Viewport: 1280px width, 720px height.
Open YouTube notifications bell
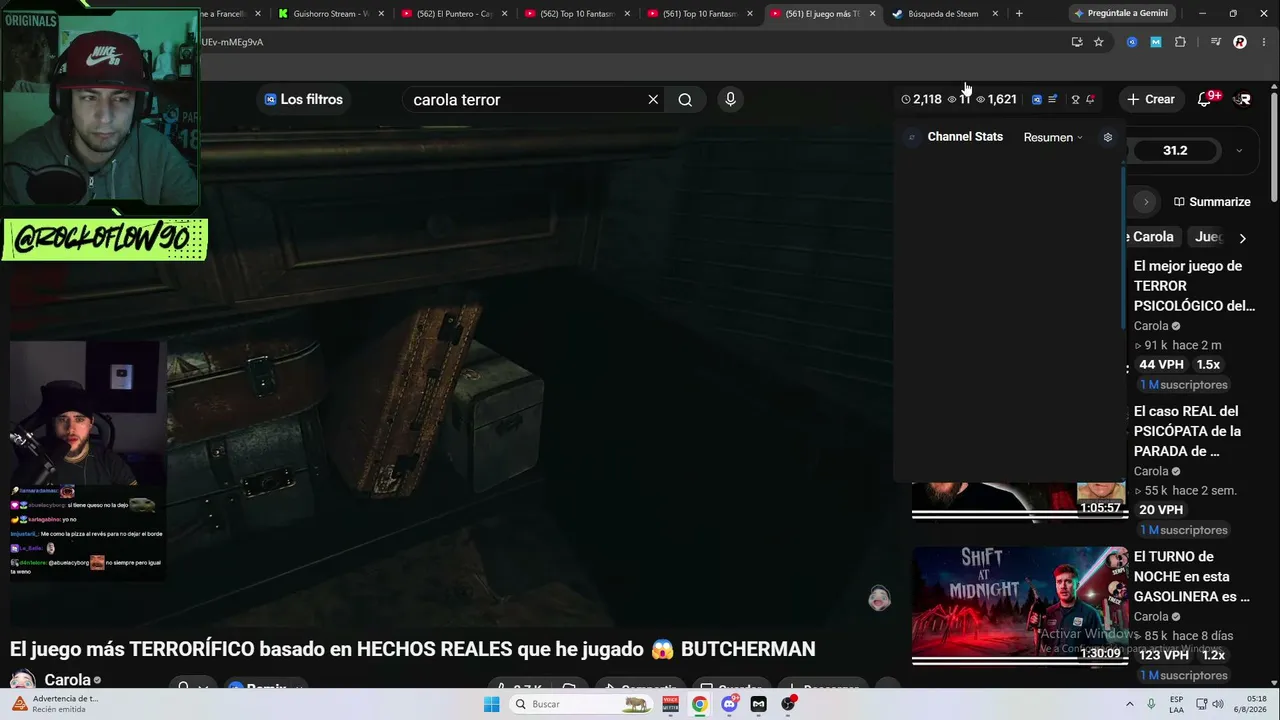click(x=1205, y=99)
